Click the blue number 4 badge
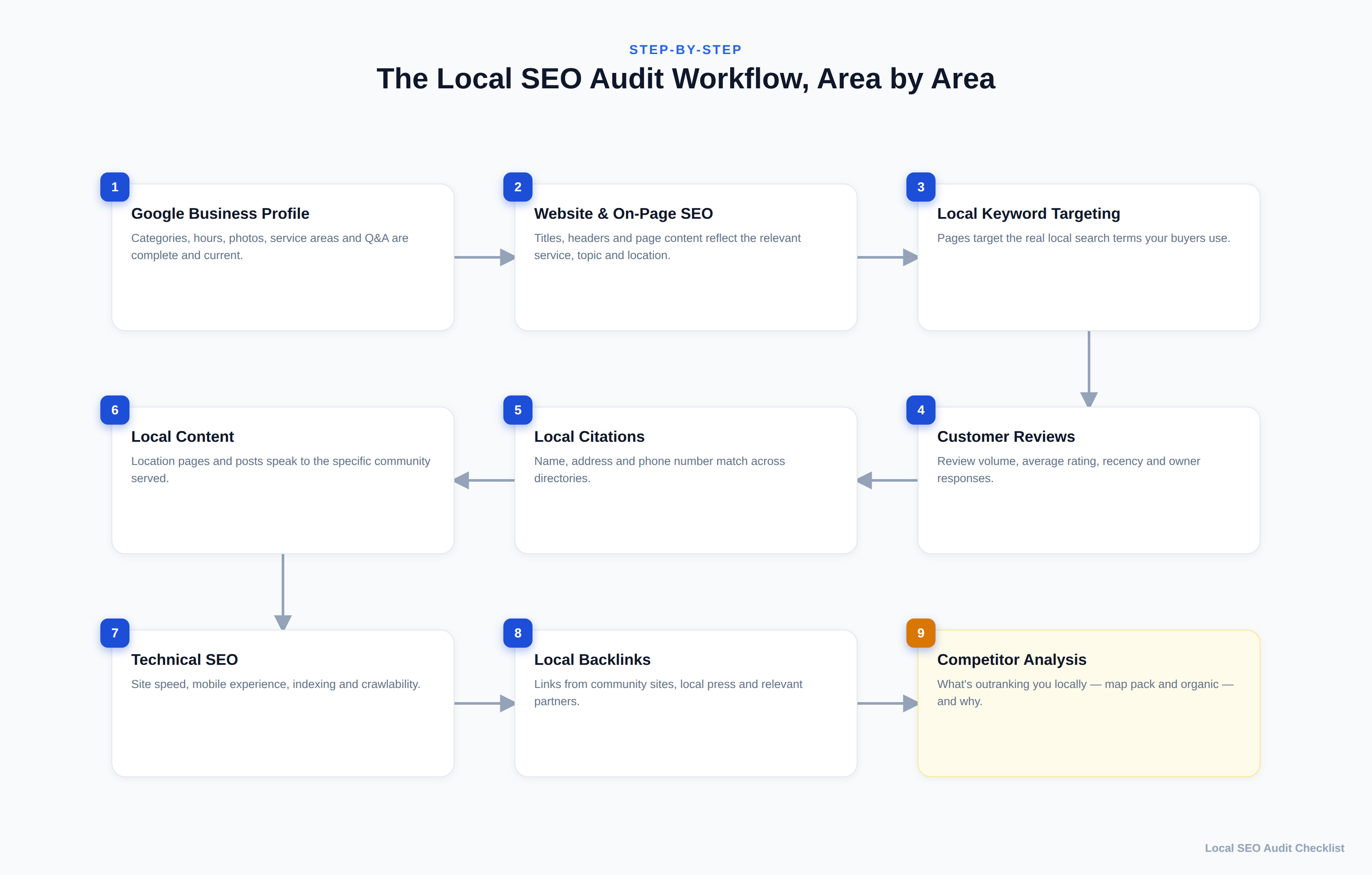The width and height of the screenshot is (1372, 875). click(921, 409)
